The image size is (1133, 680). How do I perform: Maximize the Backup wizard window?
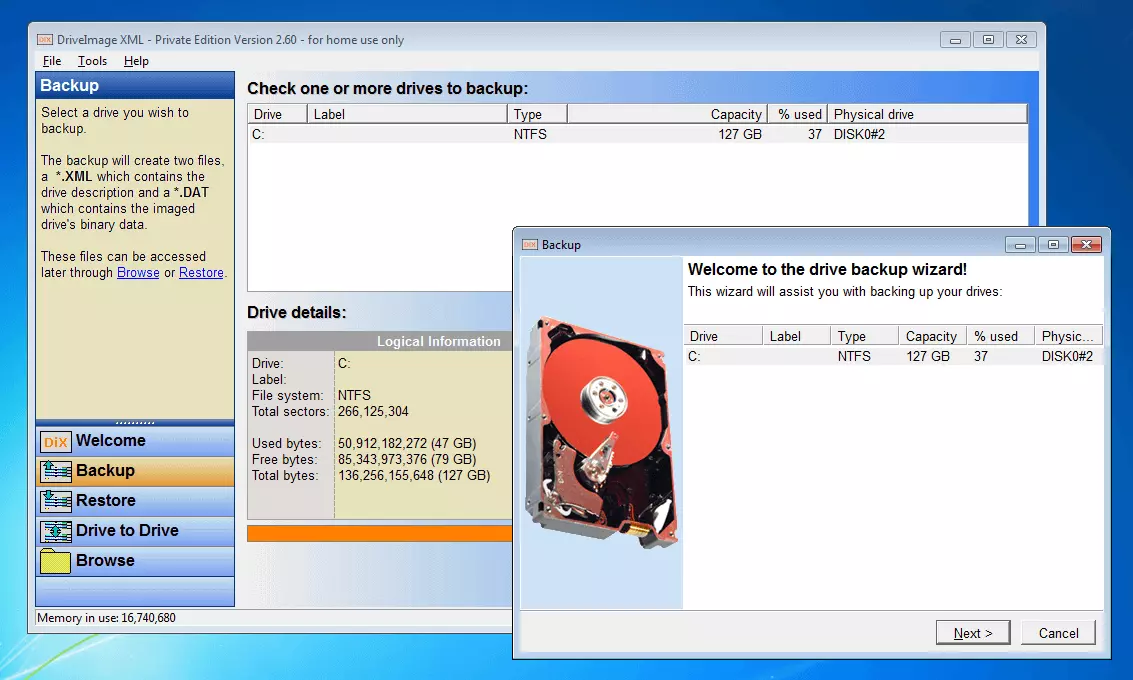coord(1053,245)
